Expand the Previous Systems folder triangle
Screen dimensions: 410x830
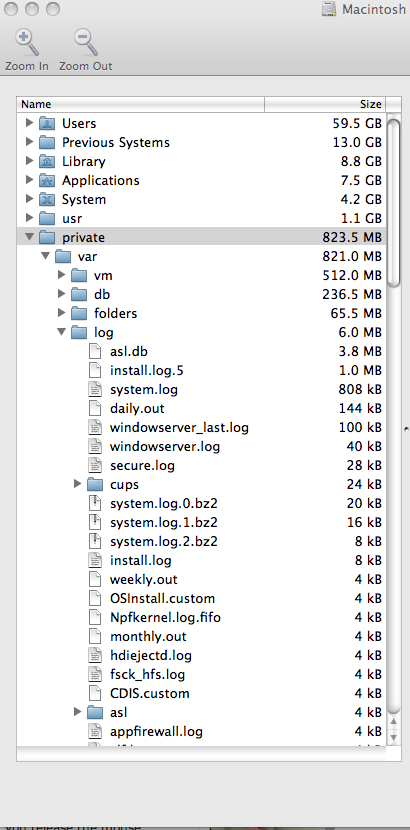(30, 142)
